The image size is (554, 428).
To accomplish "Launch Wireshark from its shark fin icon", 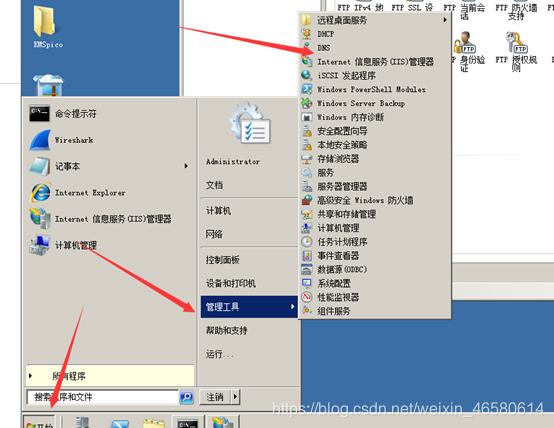I will point(40,140).
